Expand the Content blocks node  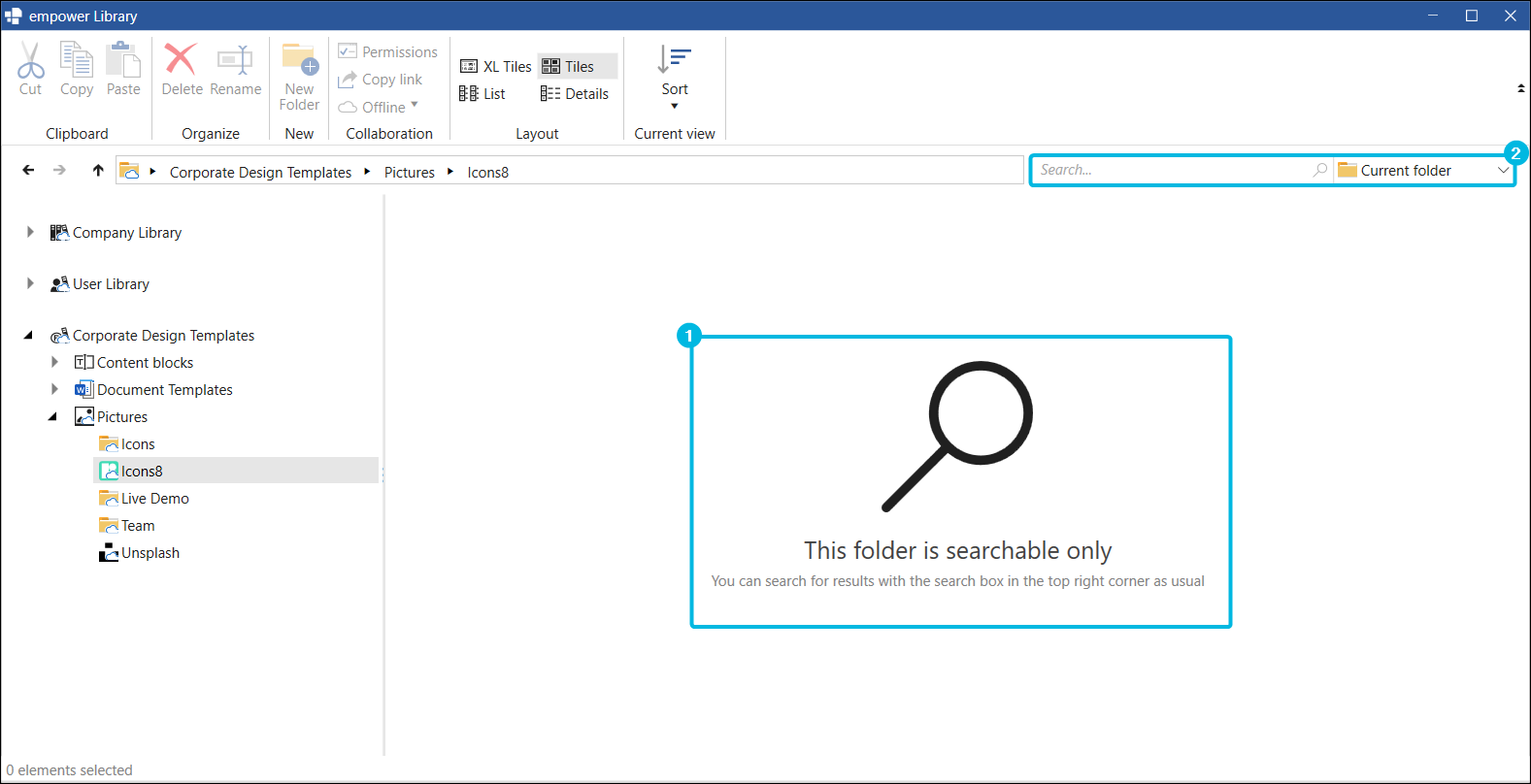coord(54,362)
